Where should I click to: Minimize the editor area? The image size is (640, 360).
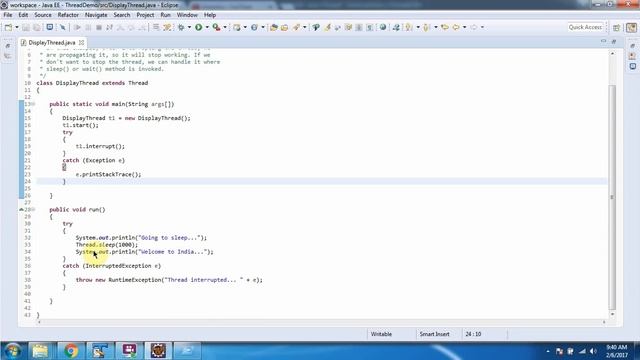point(603,42)
